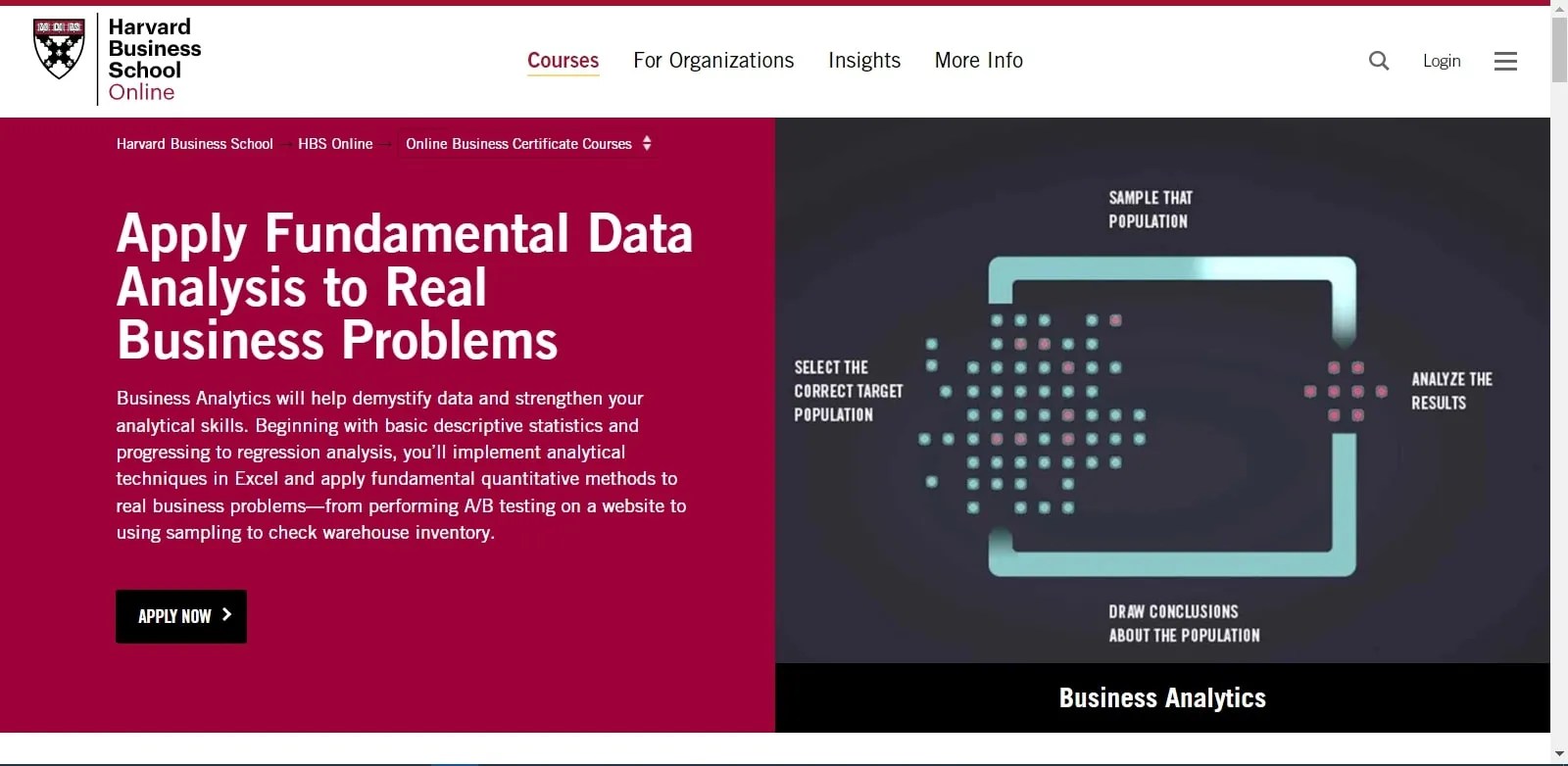The width and height of the screenshot is (1568, 766).
Task: Click Harvard Business School Online wordmark
Action: (x=154, y=60)
